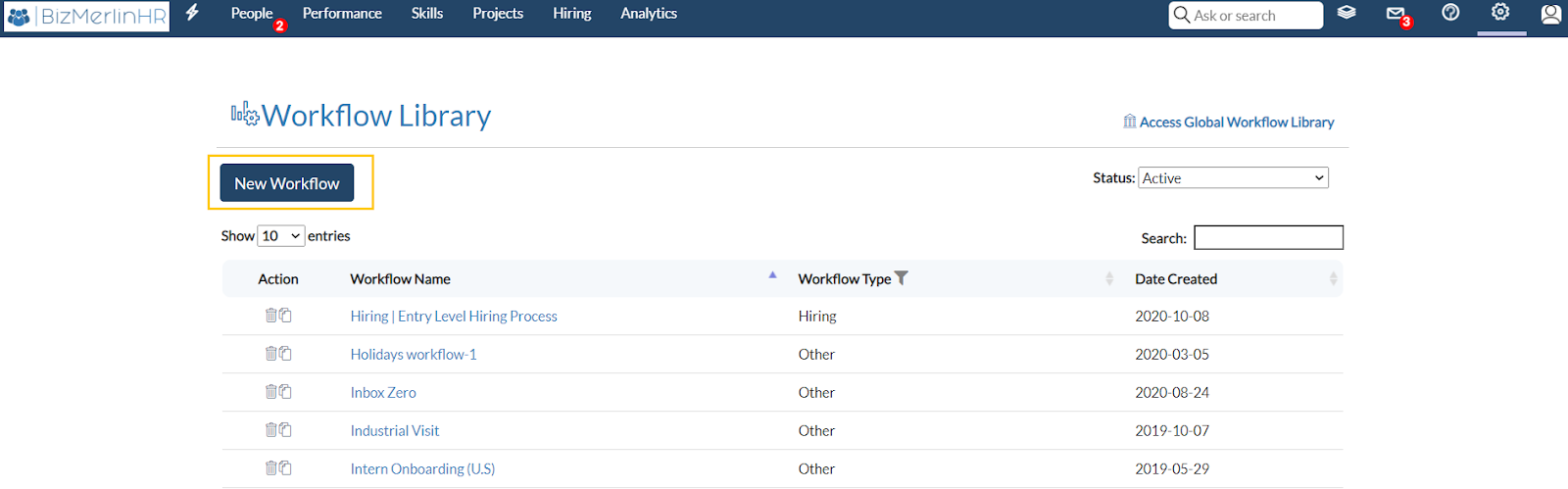Viewport: 1568px width, 489px height.
Task: Click the Workflow Library title icon
Action: [x=245, y=115]
